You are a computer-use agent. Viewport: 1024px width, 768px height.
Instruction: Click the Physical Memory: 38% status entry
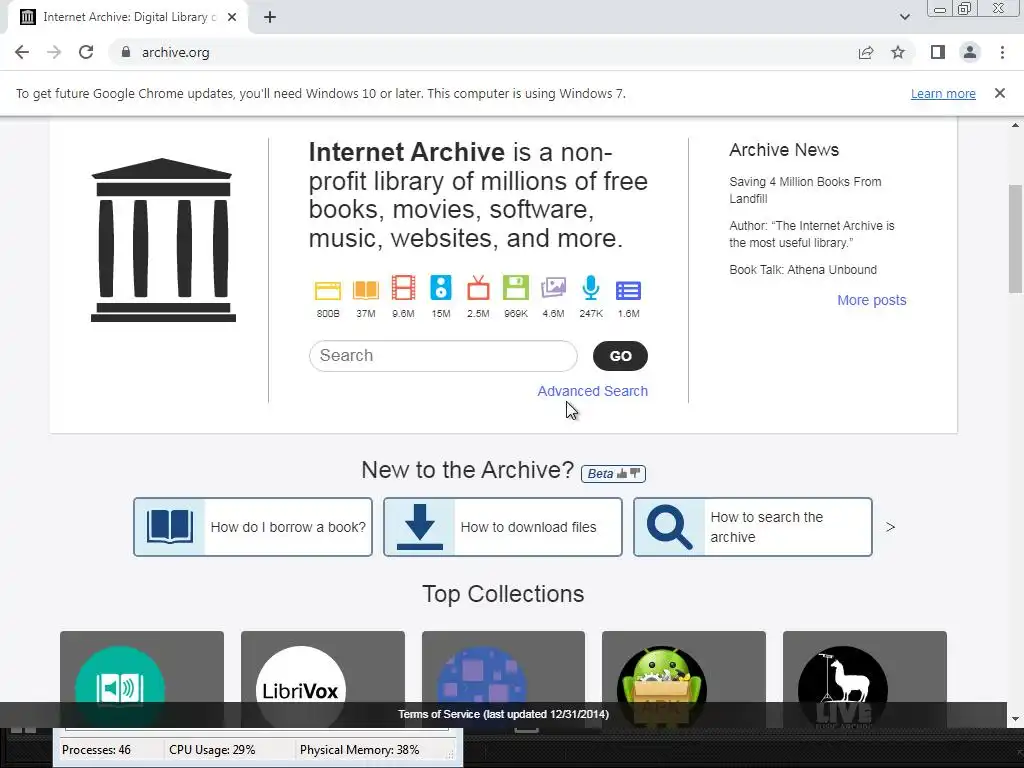360,750
